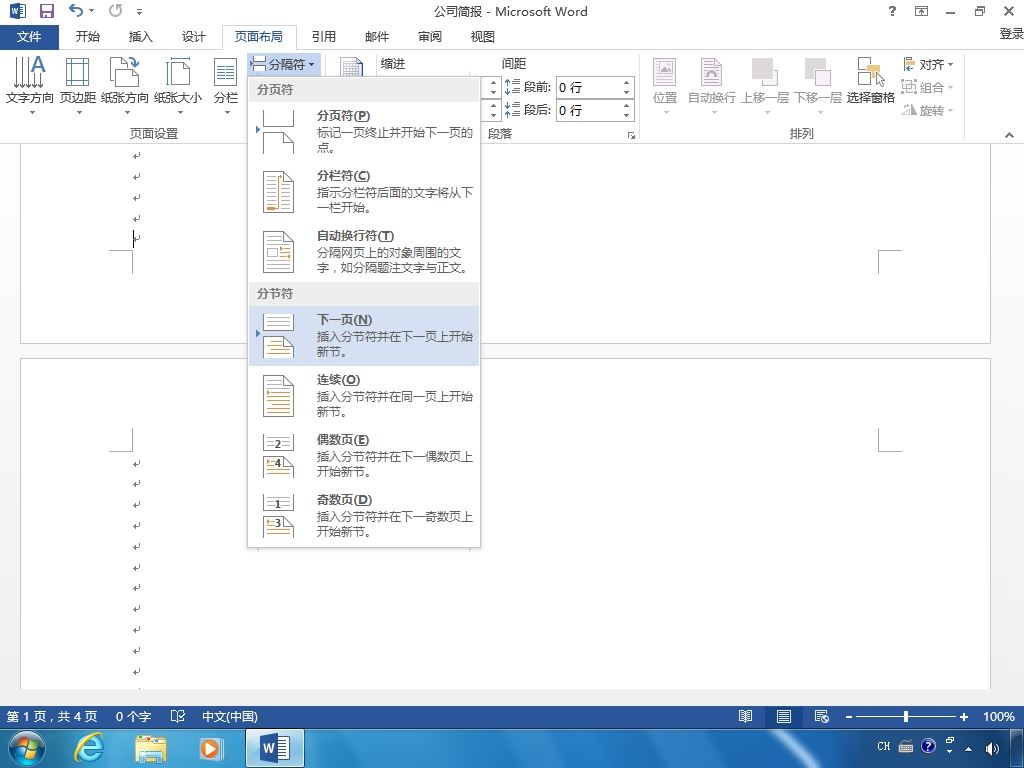Open Internet Explorer from taskbar
The image size is (1024, 768).
coord(89,748)
